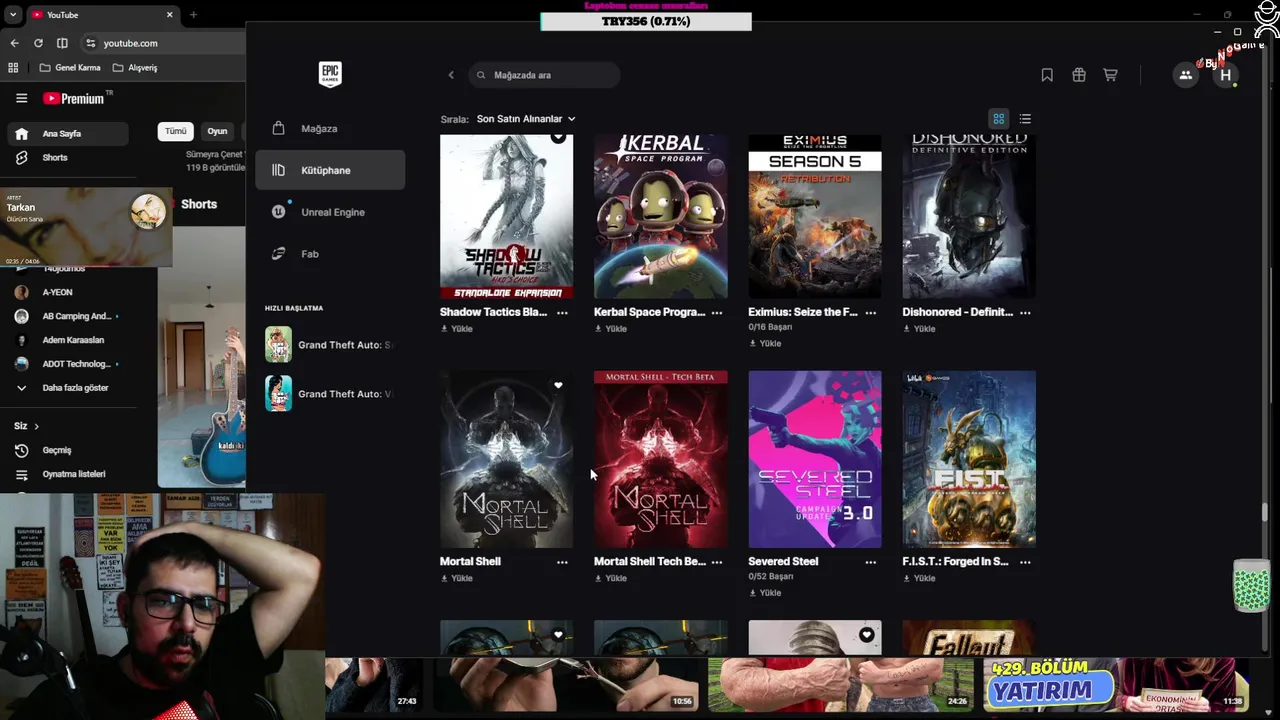The width and height of the screenshot is (1280, 720).
Task: Install Eximius via Yükle
Action: [x=764, y=343]
